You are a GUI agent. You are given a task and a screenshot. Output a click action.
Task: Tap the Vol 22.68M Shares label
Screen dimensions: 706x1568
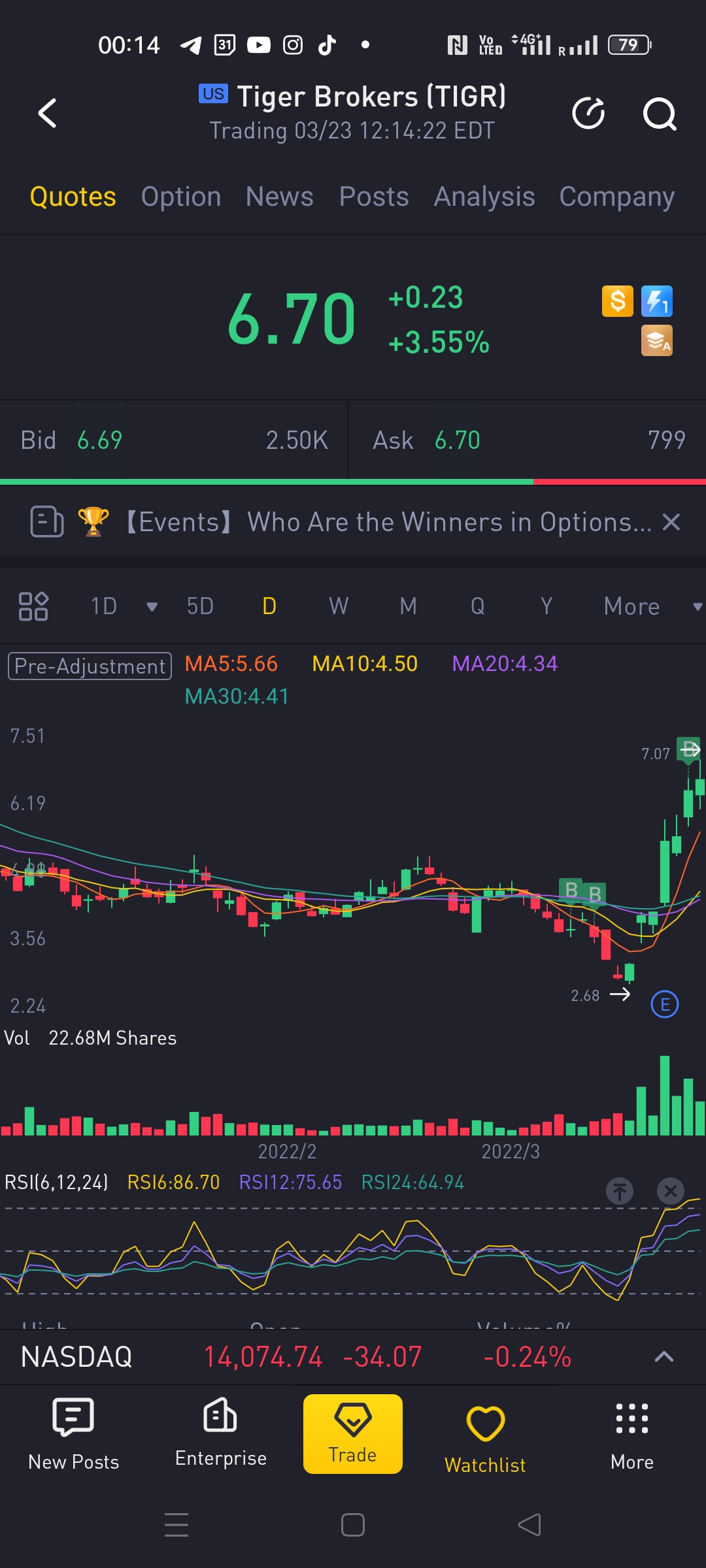[x=90, y=1038]
